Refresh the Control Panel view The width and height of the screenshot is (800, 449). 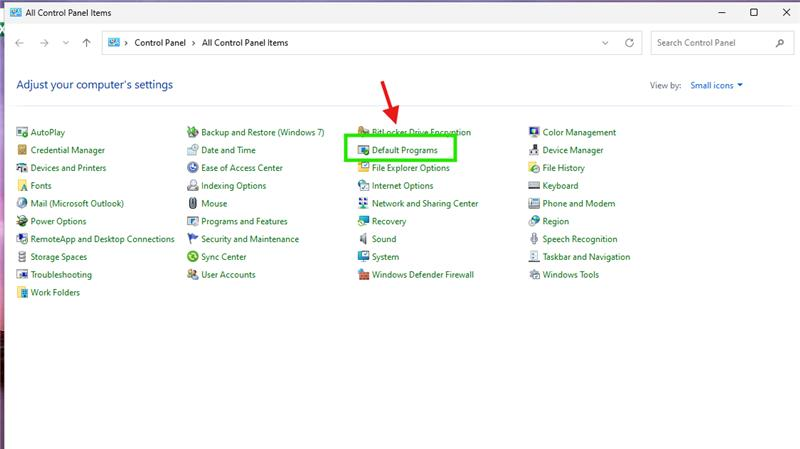point(630,43)
